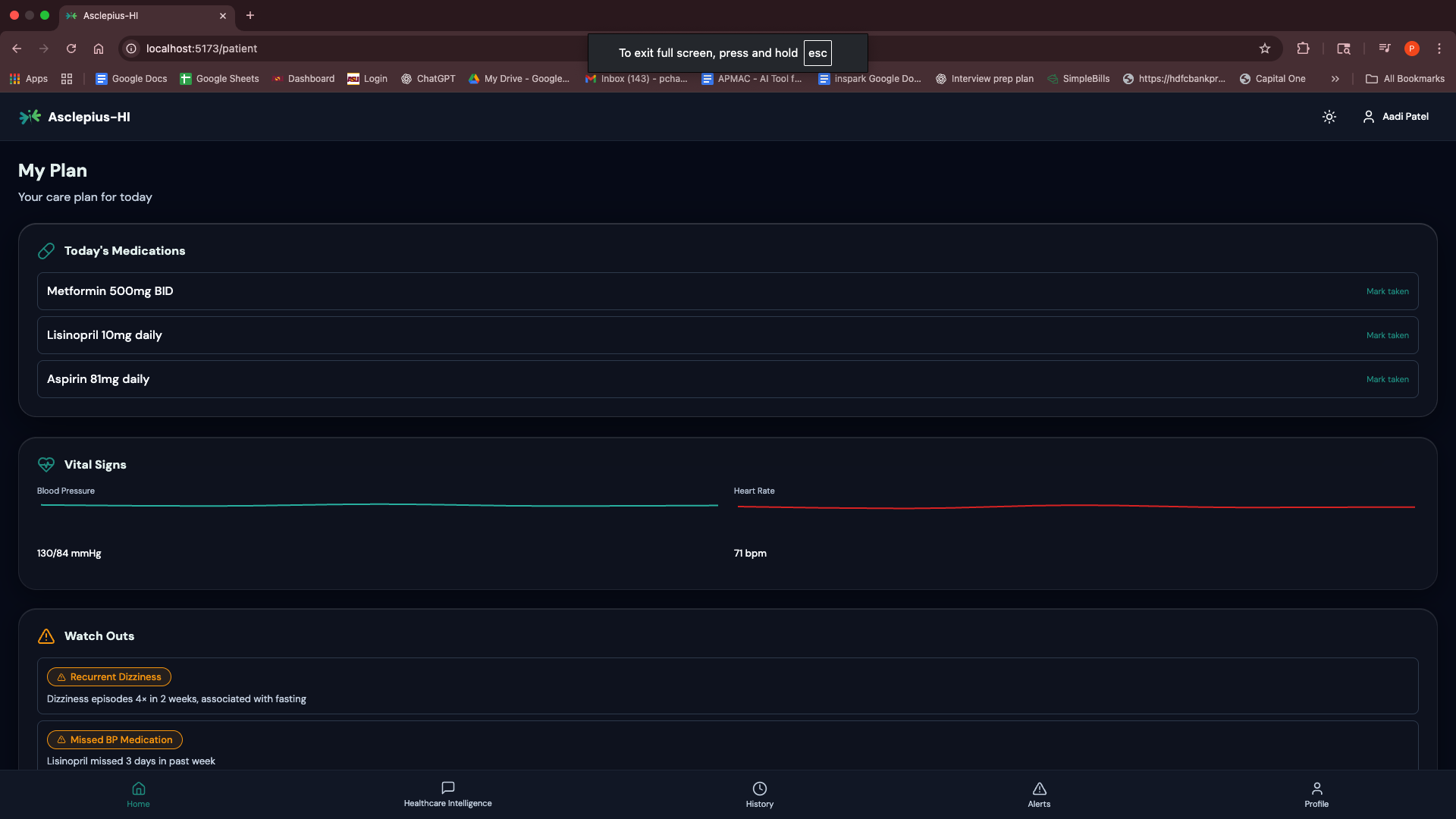Open Healthcare Intelligence chat icon
Viewport: 1456px width, 819px height.
tap(447, 789)
